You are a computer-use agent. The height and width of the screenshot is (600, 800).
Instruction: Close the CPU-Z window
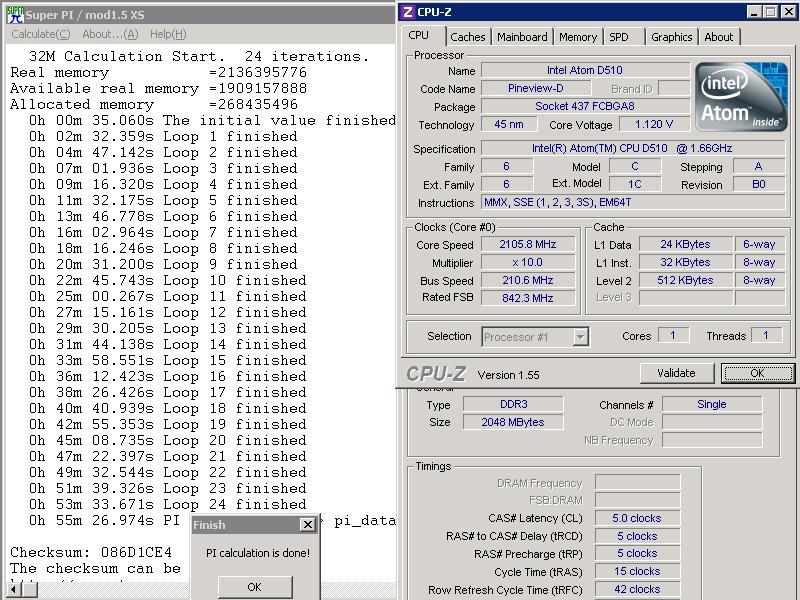tap(788, 12)
